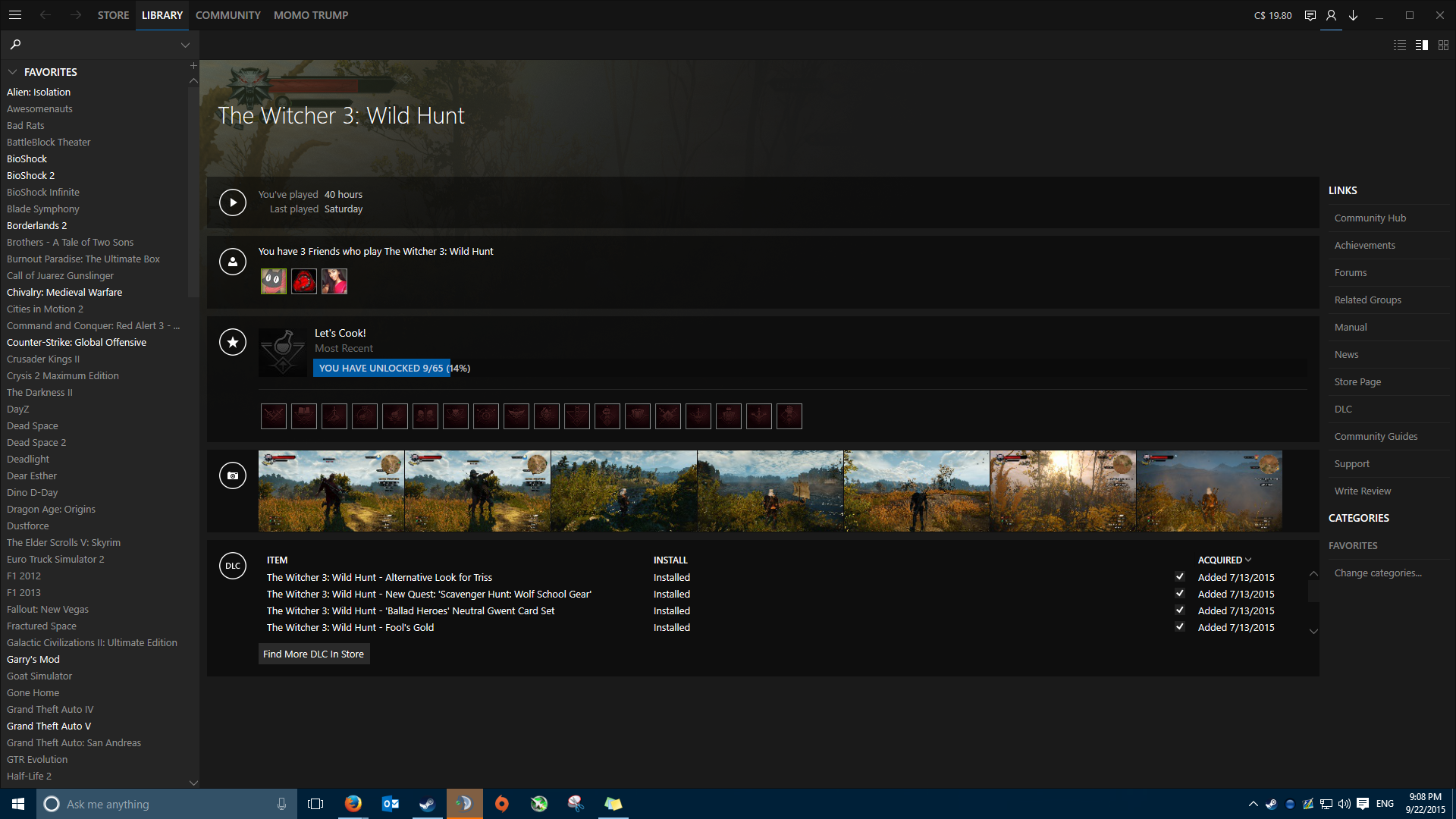Image resolution: width=1456 pixels, height=819 pixels.
Task: Open the green monster friend avatar
Action: tap(274, 281)
